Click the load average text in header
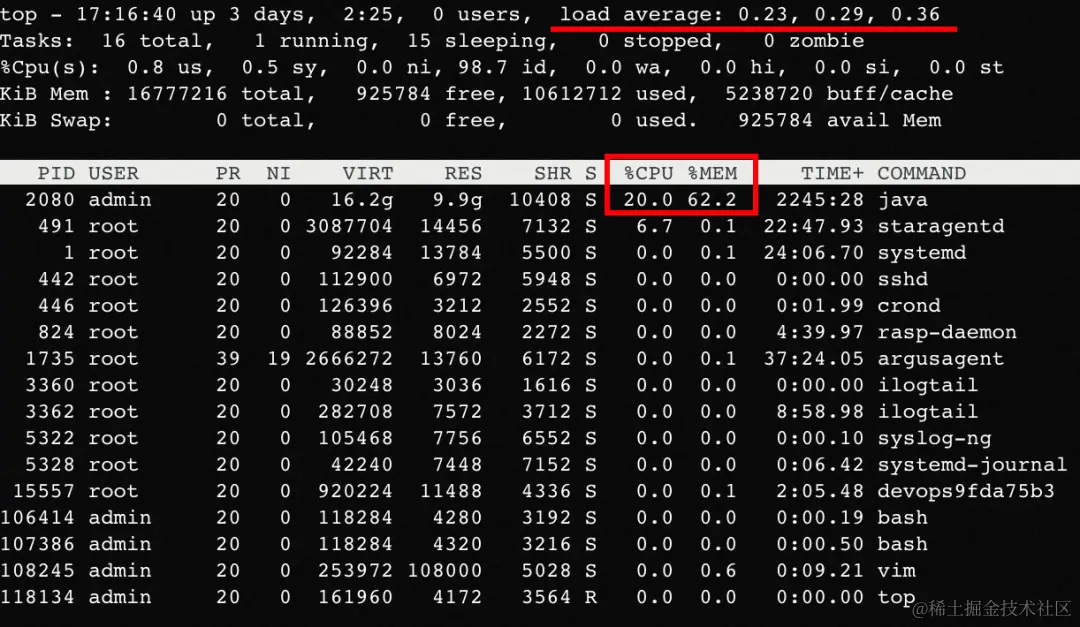The image size is (1080, 627). click(749, 14)
